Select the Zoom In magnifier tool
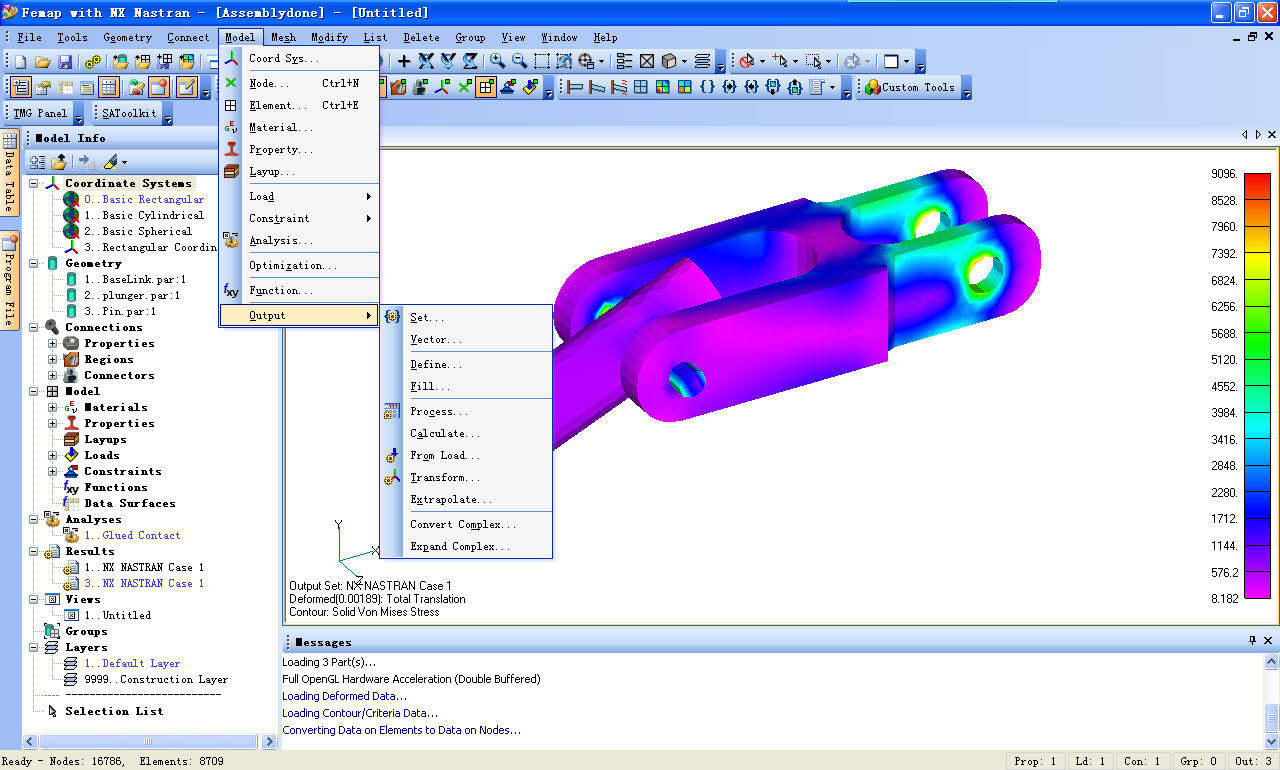Viewport: 1280px width, 770px height. [x=497, y=61]
